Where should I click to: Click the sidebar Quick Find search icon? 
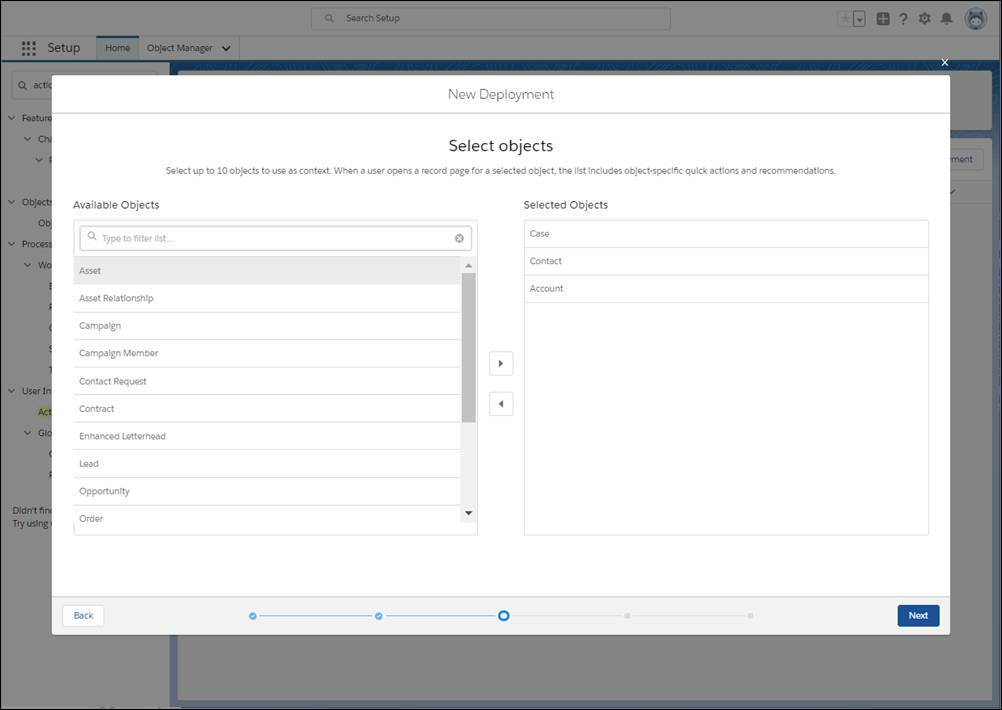click(x=23, y=85)
